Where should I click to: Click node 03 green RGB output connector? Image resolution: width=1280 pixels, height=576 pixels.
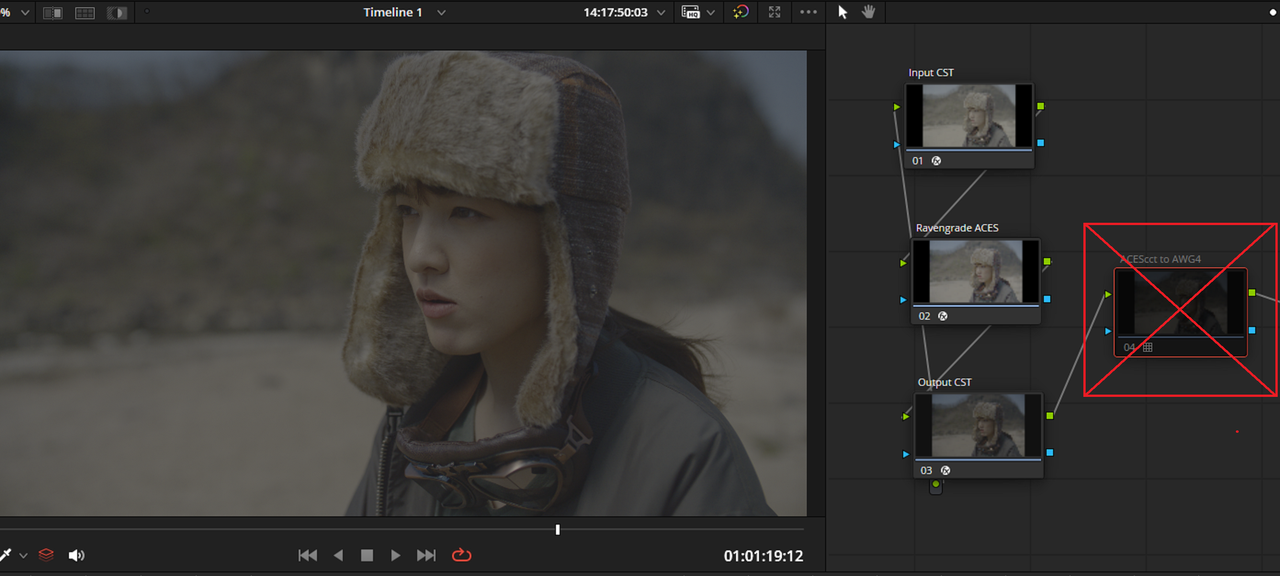pos(1049,415)
